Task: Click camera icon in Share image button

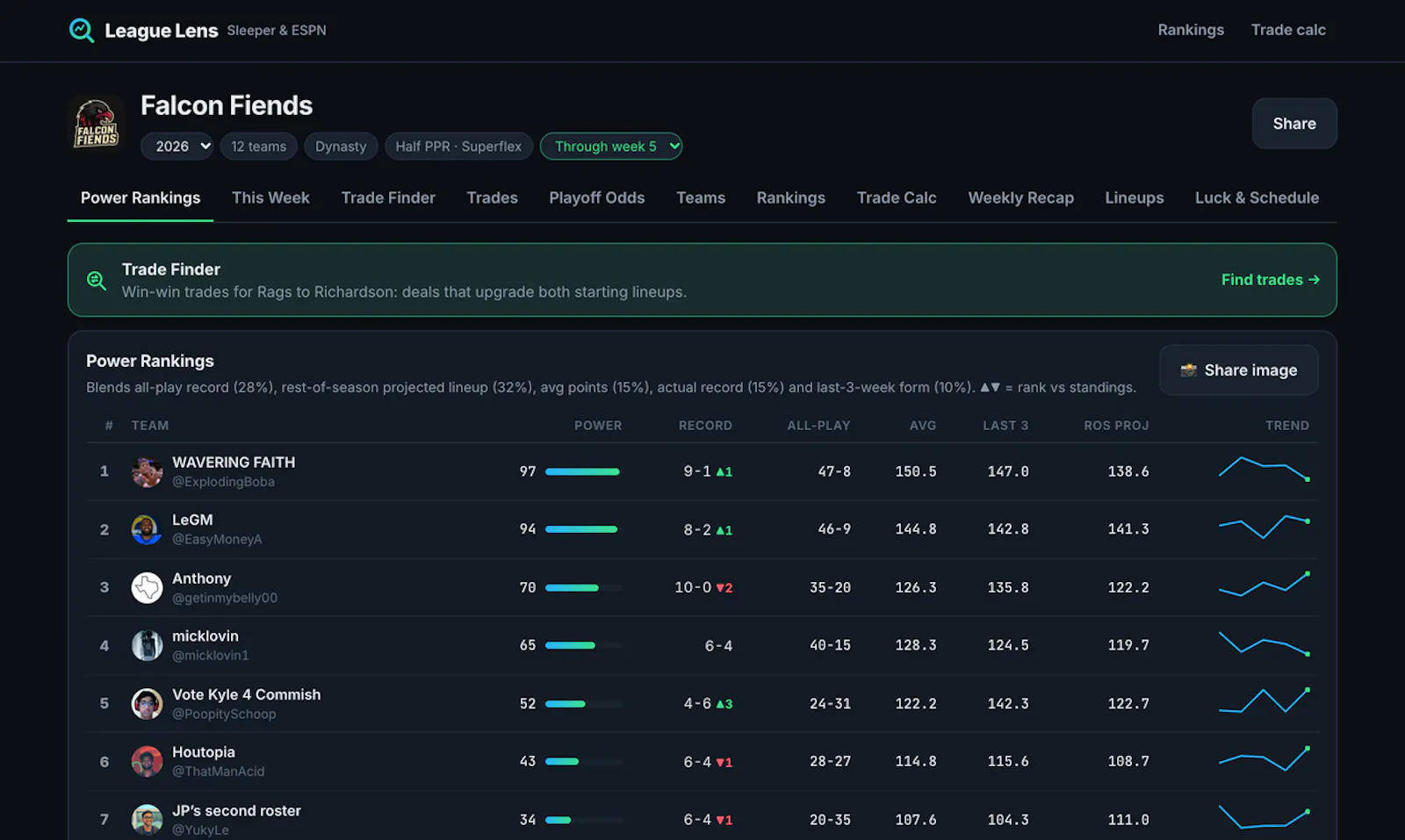Action: (x=1189, y=370)
